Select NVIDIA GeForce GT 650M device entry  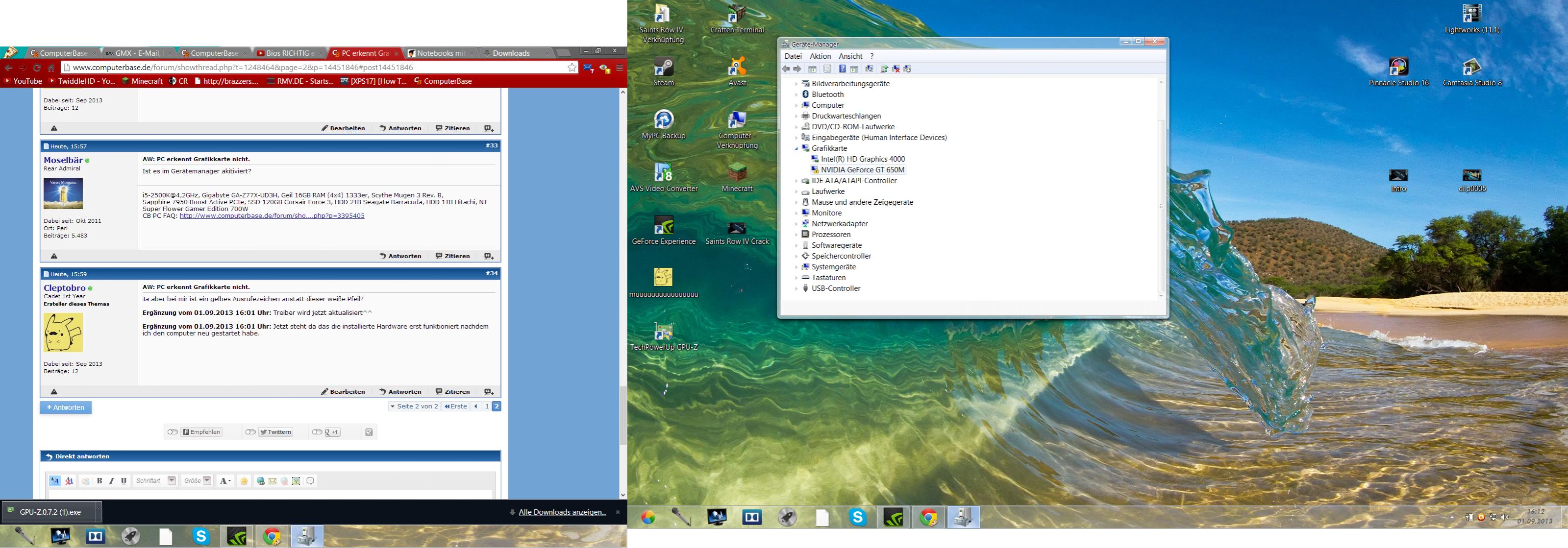pyautogui.click(x=862, y=170)
